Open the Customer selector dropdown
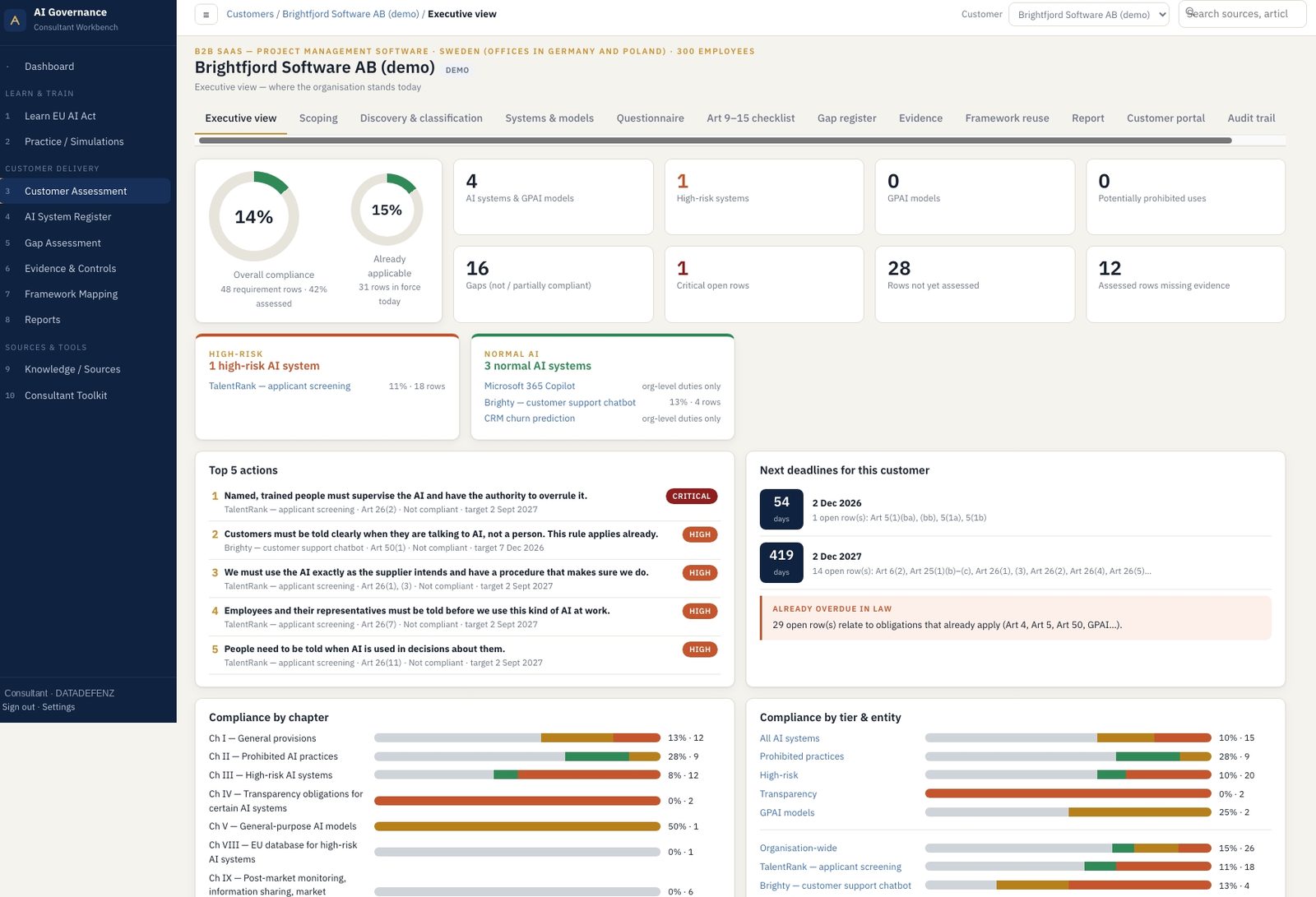 [x=1088, y=14]
